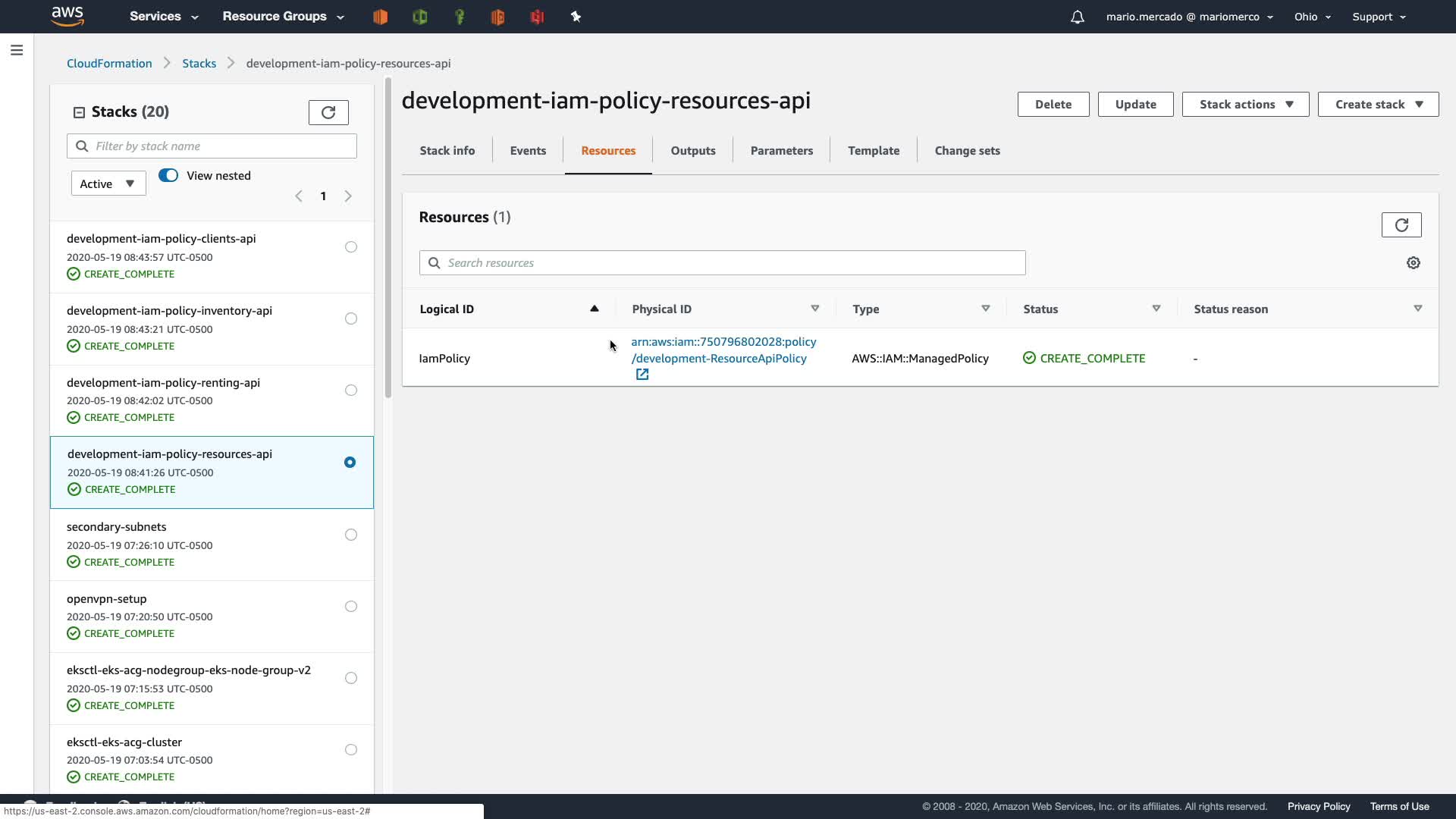Collapse the Stacks panel with the minus icon
Screen dimensions: 1456x819
click(x=79, y=112)
